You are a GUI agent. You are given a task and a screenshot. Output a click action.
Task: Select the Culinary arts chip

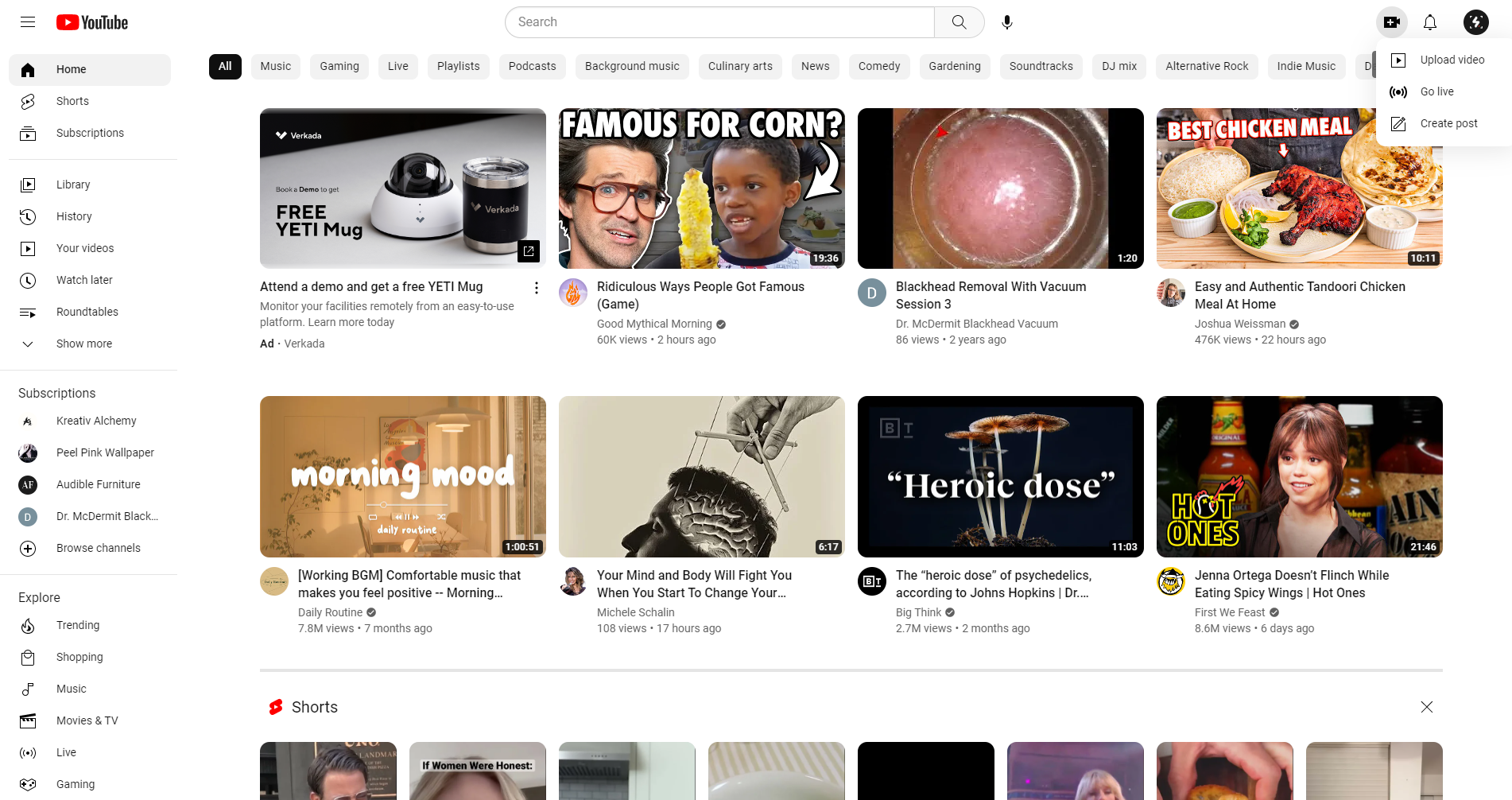(740, 66)
